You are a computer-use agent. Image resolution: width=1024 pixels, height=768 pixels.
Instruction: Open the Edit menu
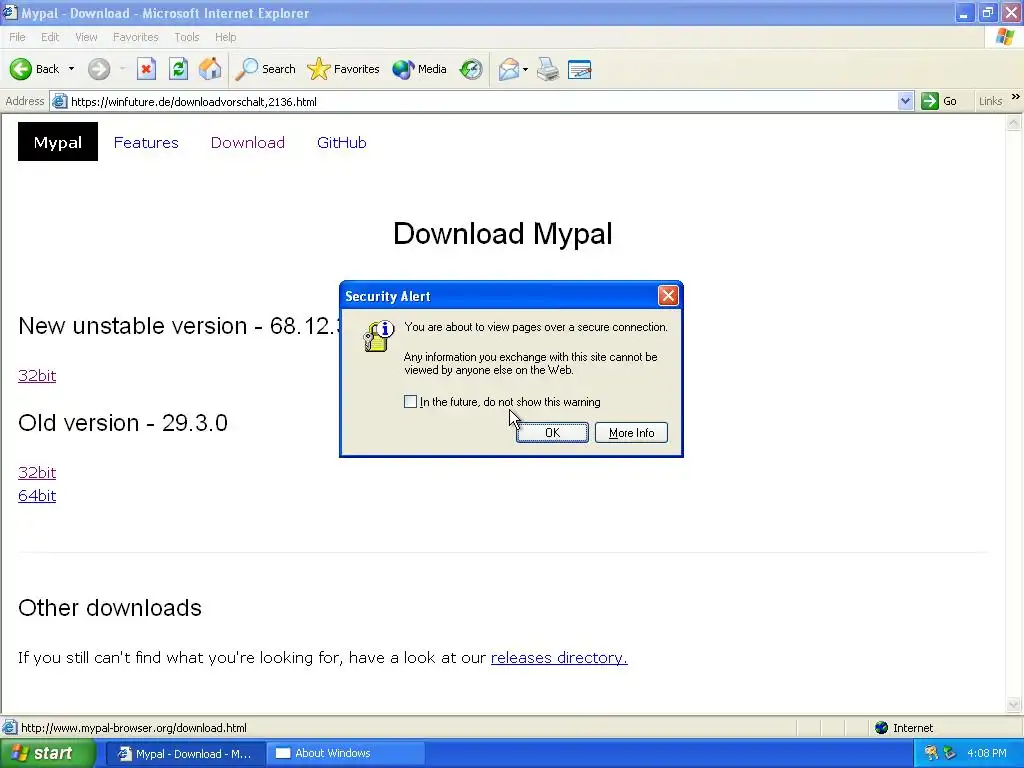click(x=50, y=37)
